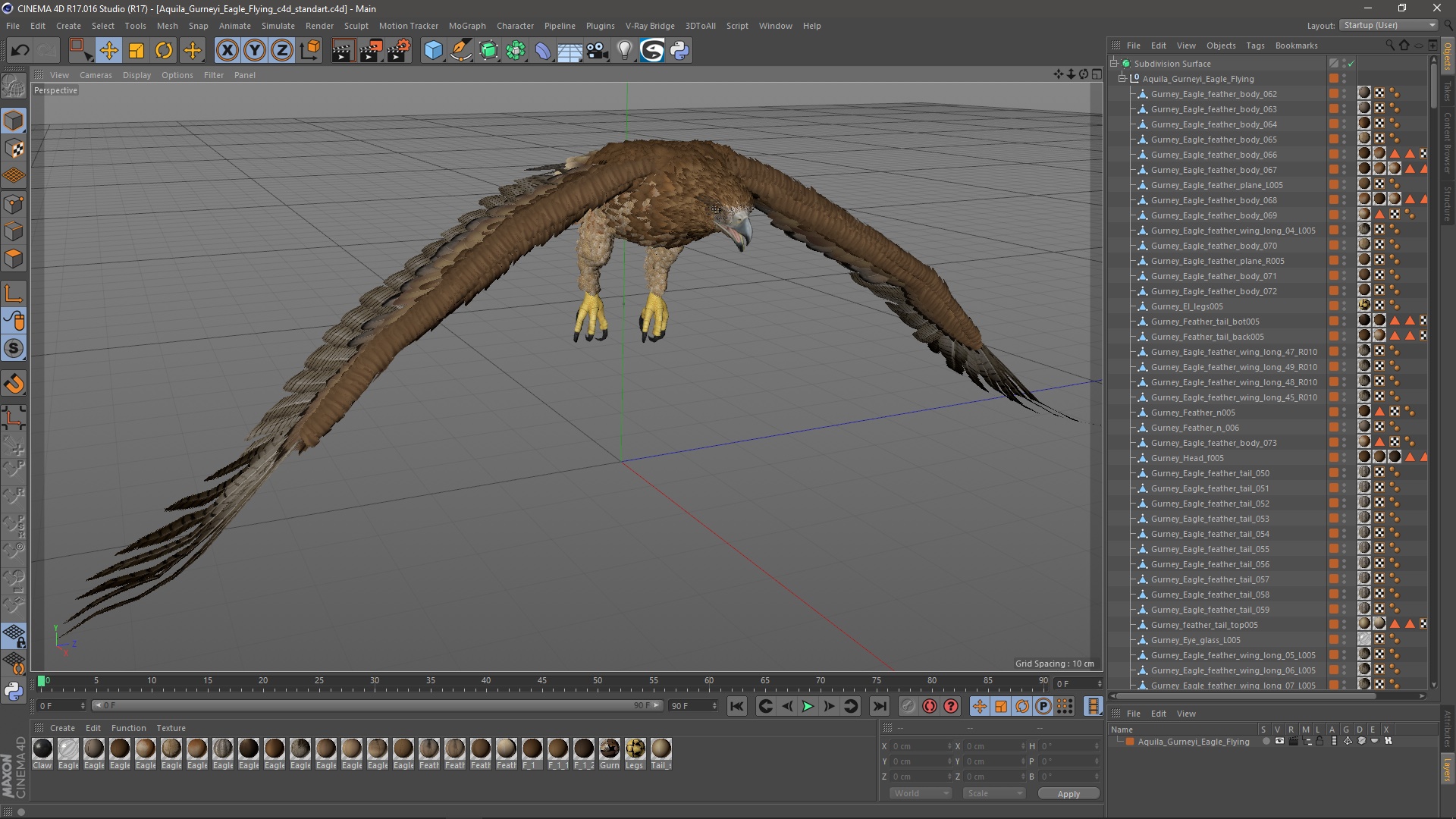1456x819 pixels.
Task: Open the Layout dropdown Startup (User)
Action: pos(1389,25)
